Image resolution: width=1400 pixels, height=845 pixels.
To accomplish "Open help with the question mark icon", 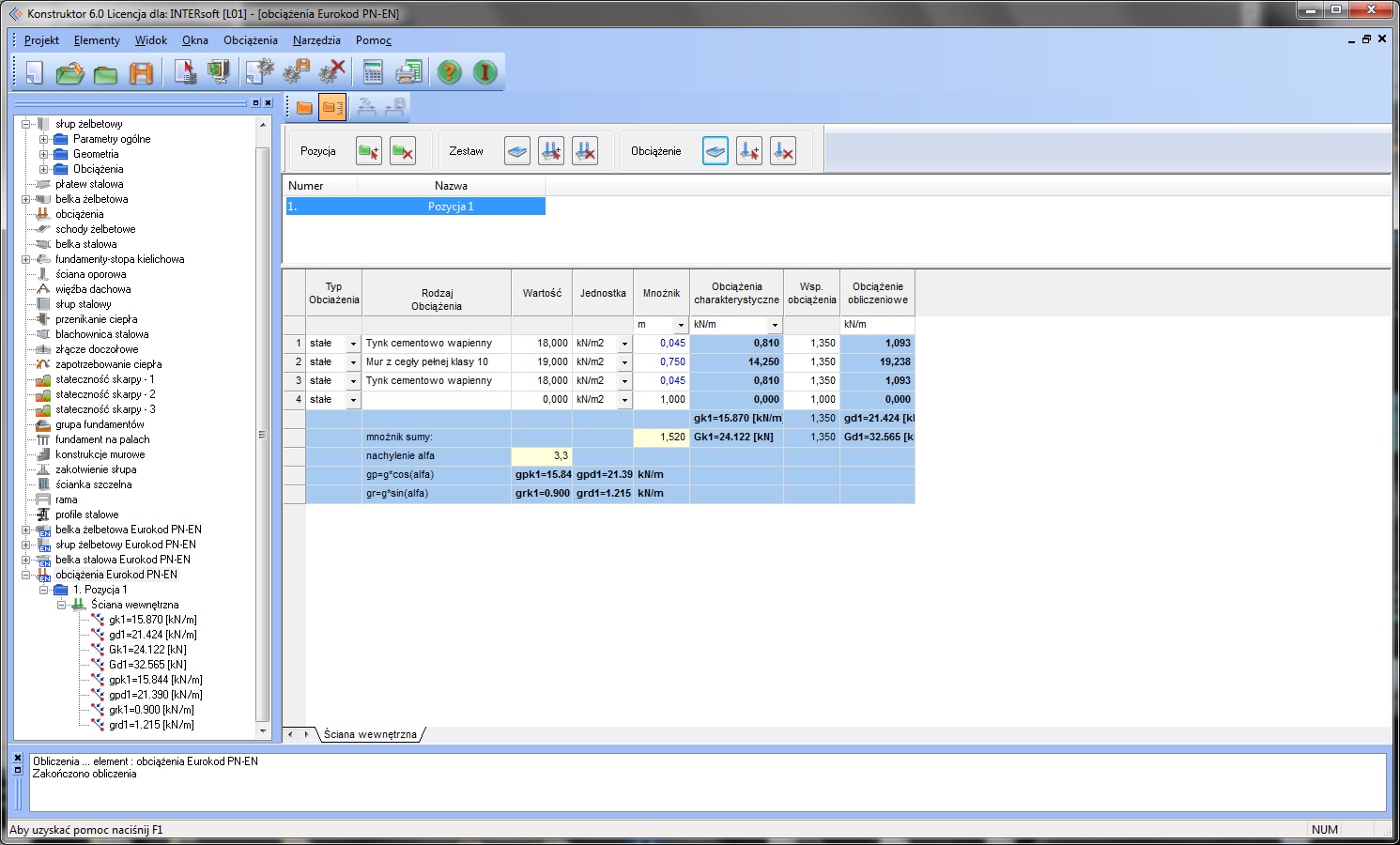I will click(450, 72).
